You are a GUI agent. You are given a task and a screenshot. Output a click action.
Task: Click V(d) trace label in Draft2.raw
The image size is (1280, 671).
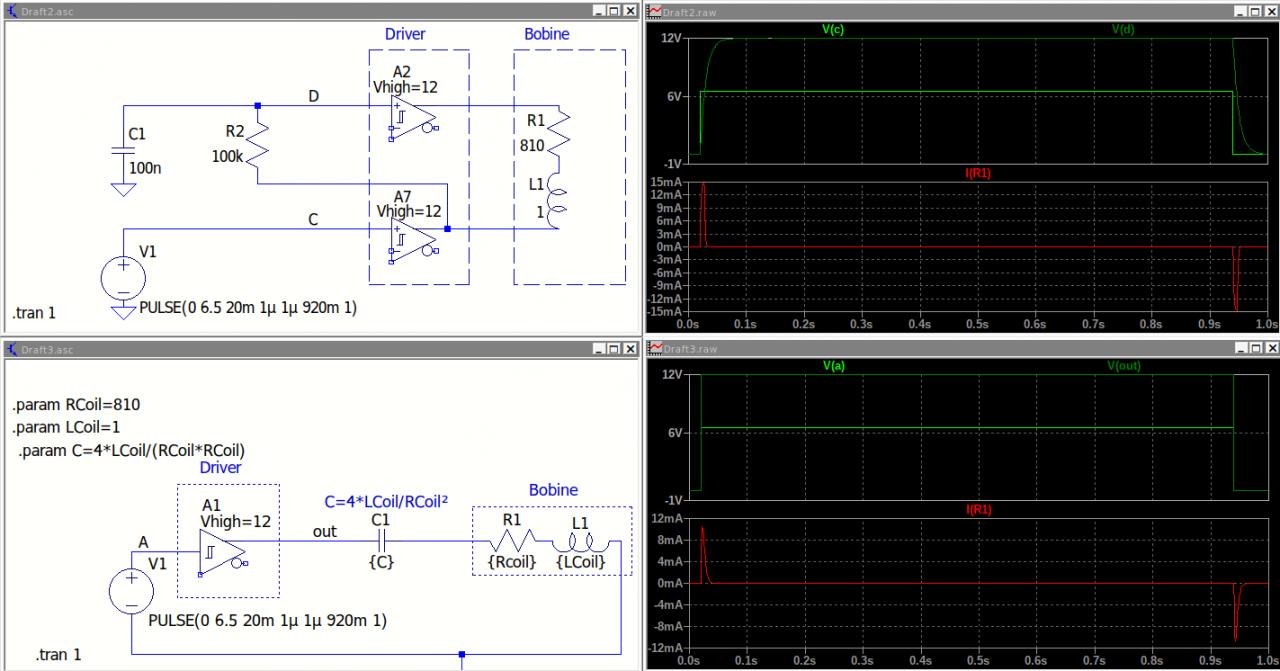[x=1123, y=30]
